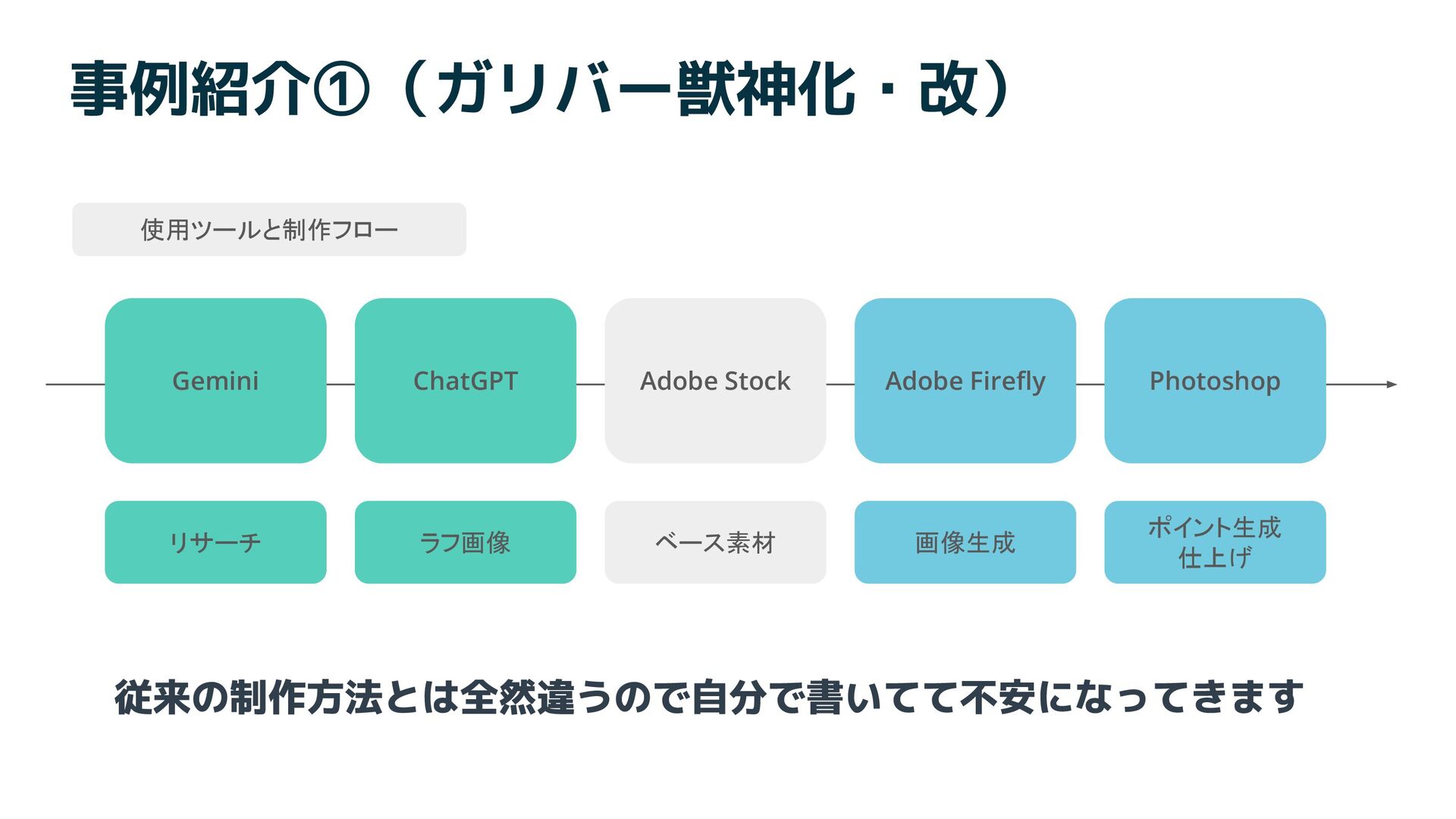Click the bottom sentence starting with 従来の制作方法
Screen dimensions: 1456x819
click(x=709, y=697)
